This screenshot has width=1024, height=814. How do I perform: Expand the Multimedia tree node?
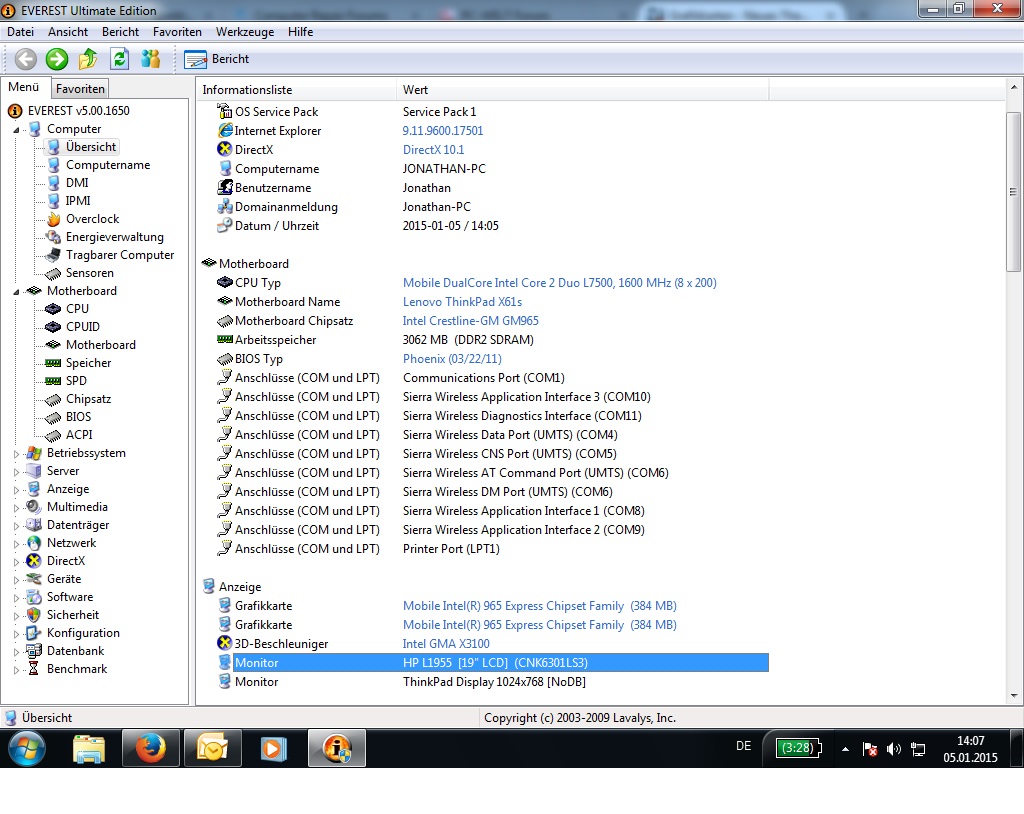coord(16,507)
